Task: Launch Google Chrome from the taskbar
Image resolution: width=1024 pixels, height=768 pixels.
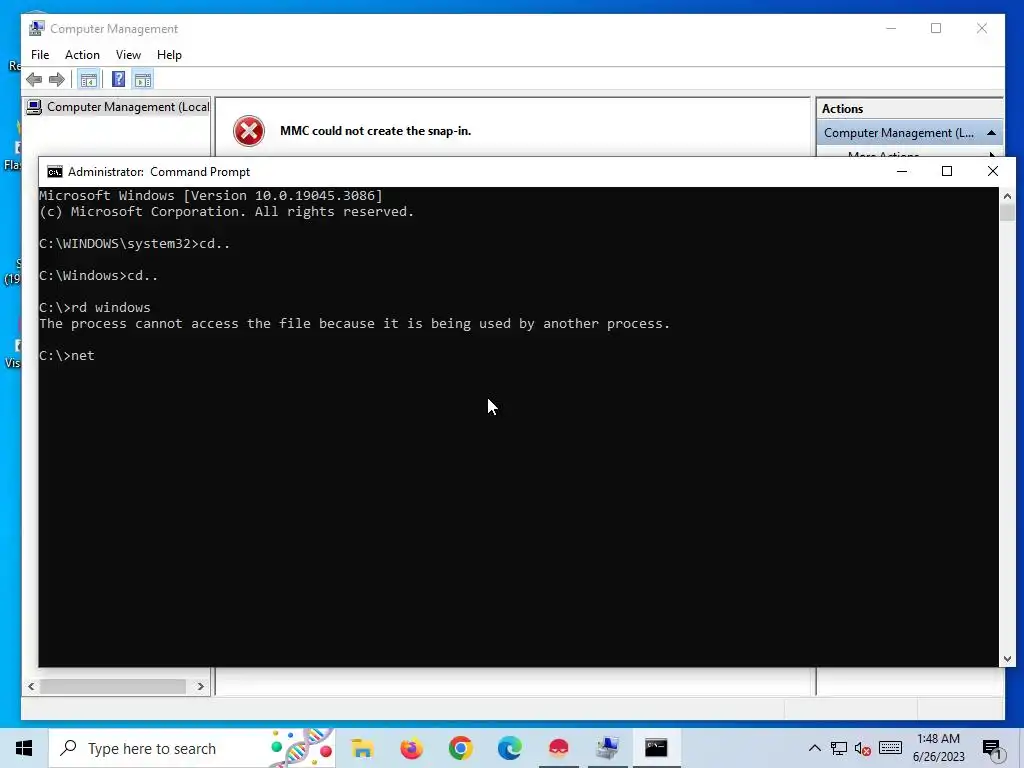Action: point(460,748)
